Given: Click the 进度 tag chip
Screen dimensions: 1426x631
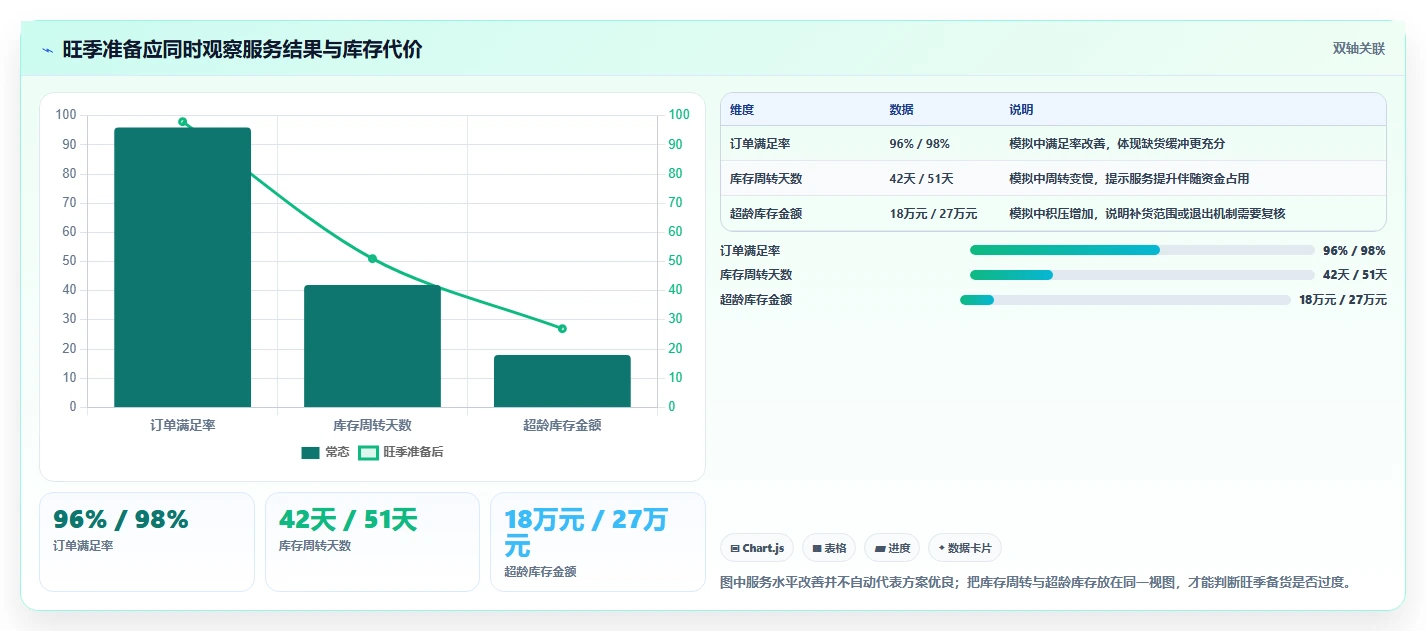Looking at the screenshot, I should pyautogui.click(x=892, y=548).
